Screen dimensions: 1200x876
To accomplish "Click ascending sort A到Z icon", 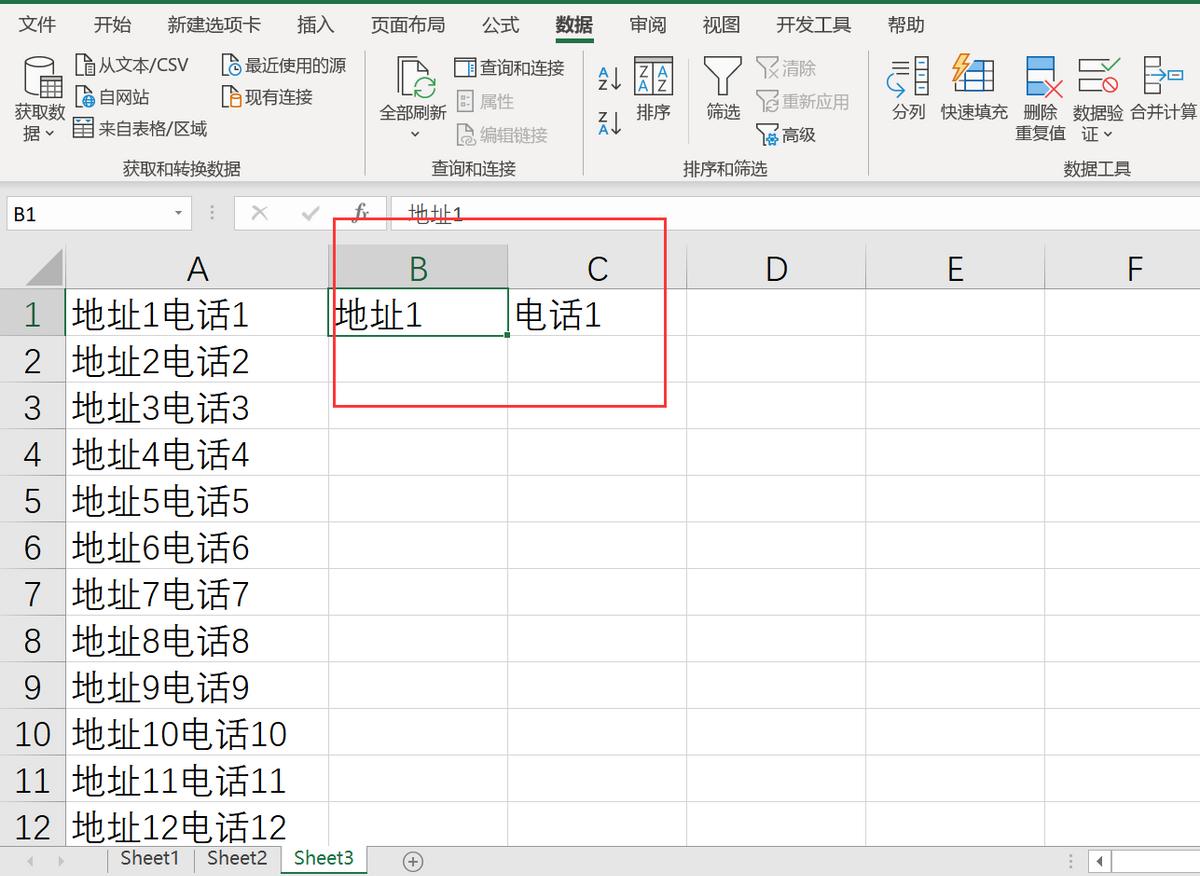I will click(x=610, y=75).
